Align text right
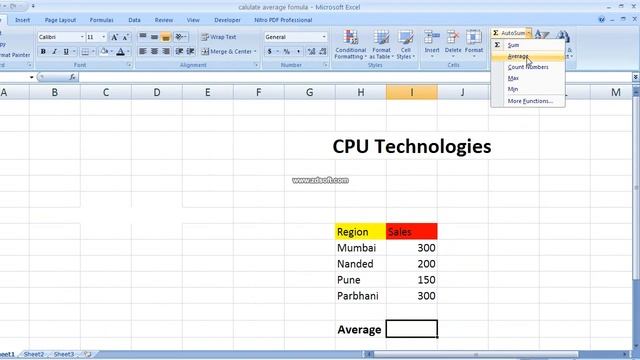The height and width of the screenshot is (360, 640). [x=165, y=51]
